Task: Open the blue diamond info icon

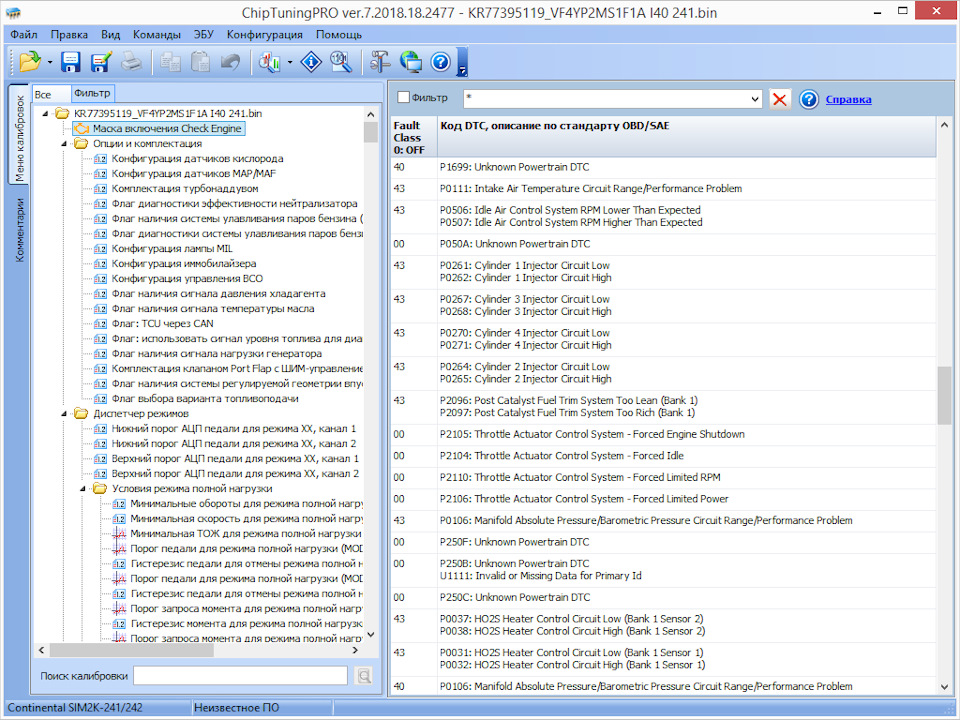Action: pyautogui.click(x=311, y=63)
